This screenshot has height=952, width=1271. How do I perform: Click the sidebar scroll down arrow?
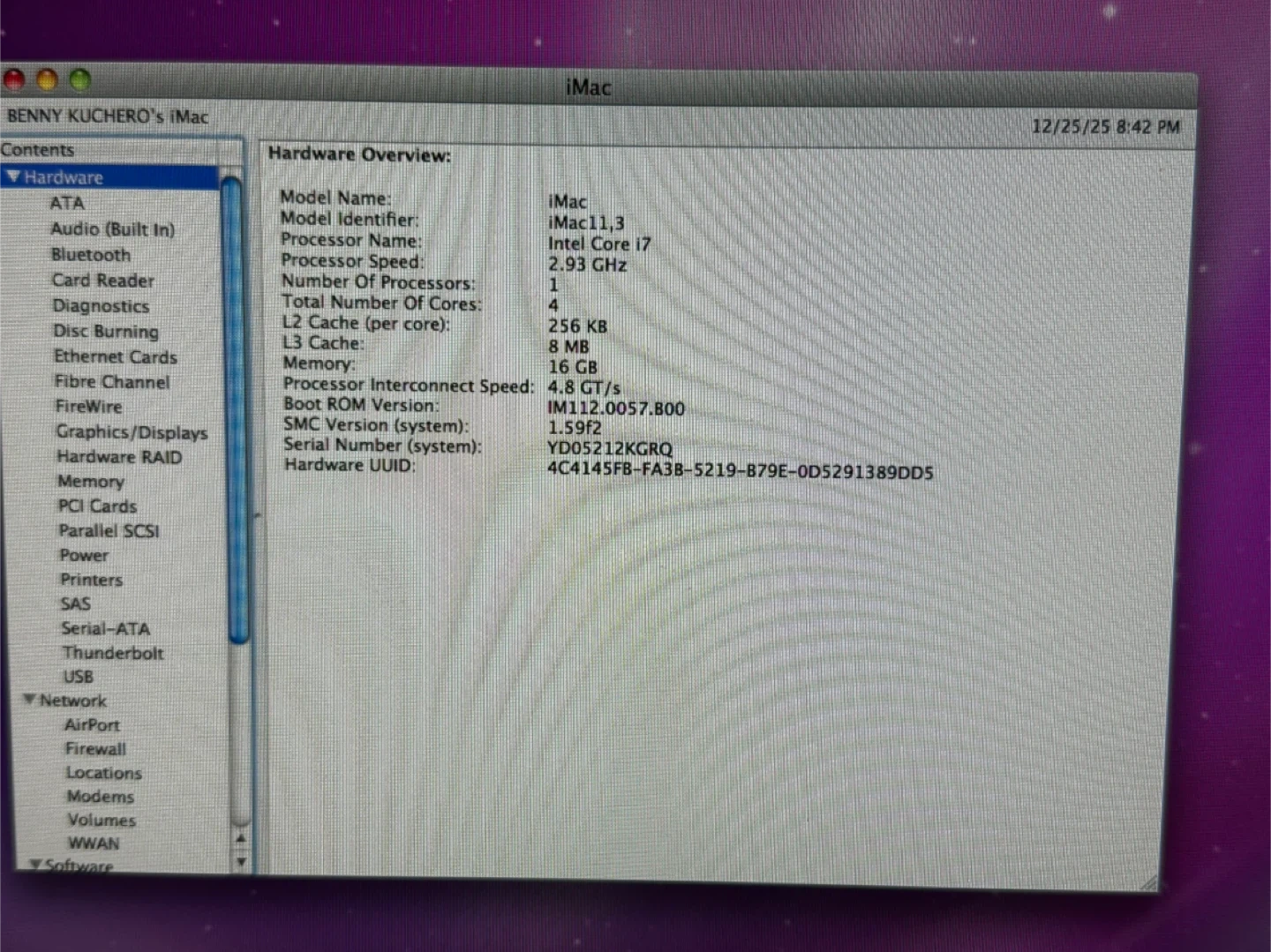[x=240, y=862]
